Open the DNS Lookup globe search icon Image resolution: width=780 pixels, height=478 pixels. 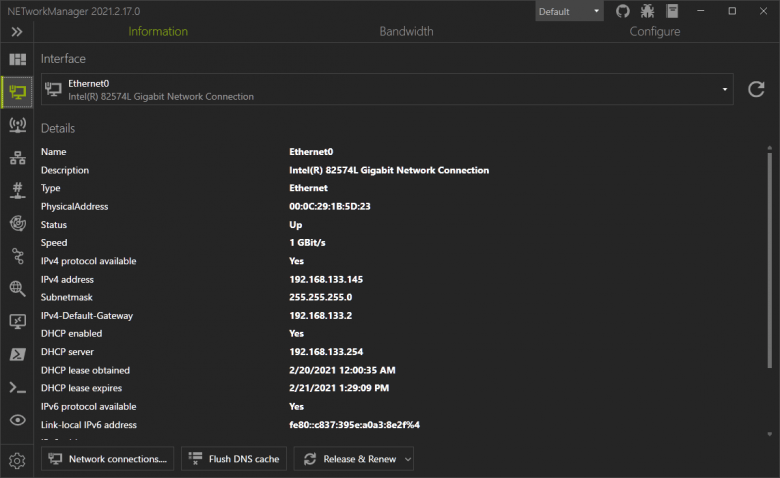pos(17,288)
